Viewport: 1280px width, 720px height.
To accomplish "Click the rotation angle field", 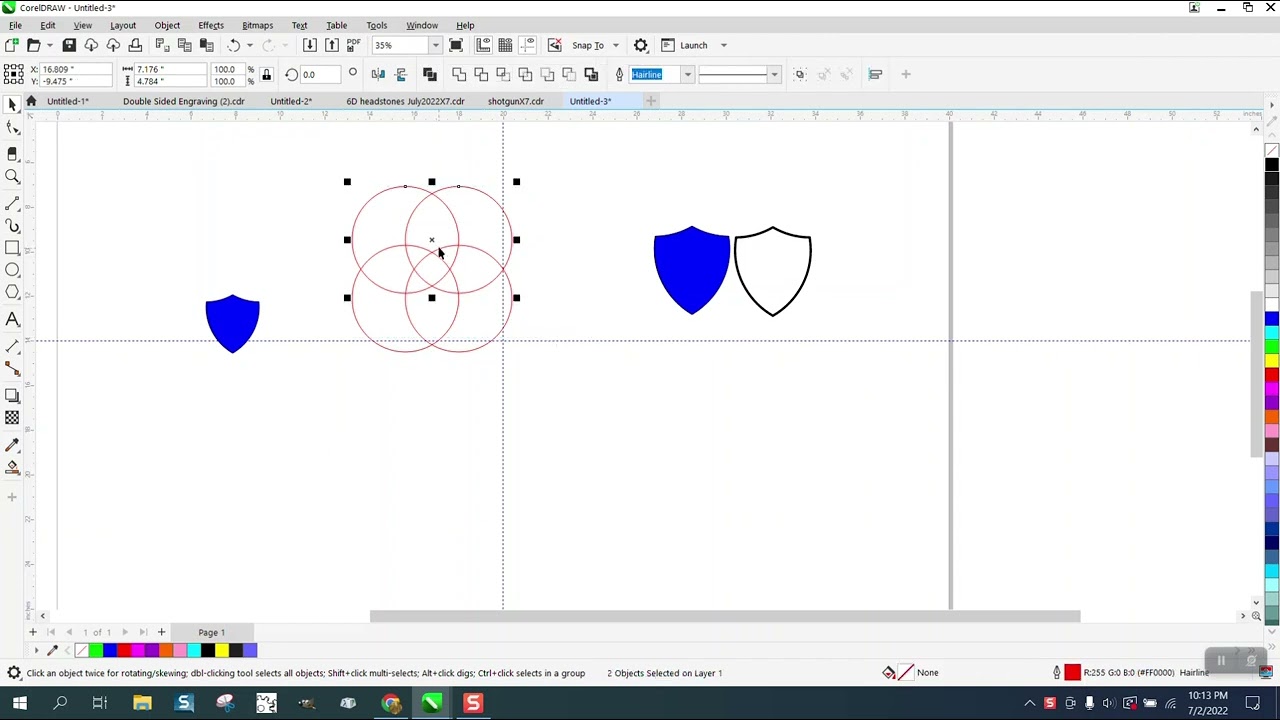I will point(320,74).
